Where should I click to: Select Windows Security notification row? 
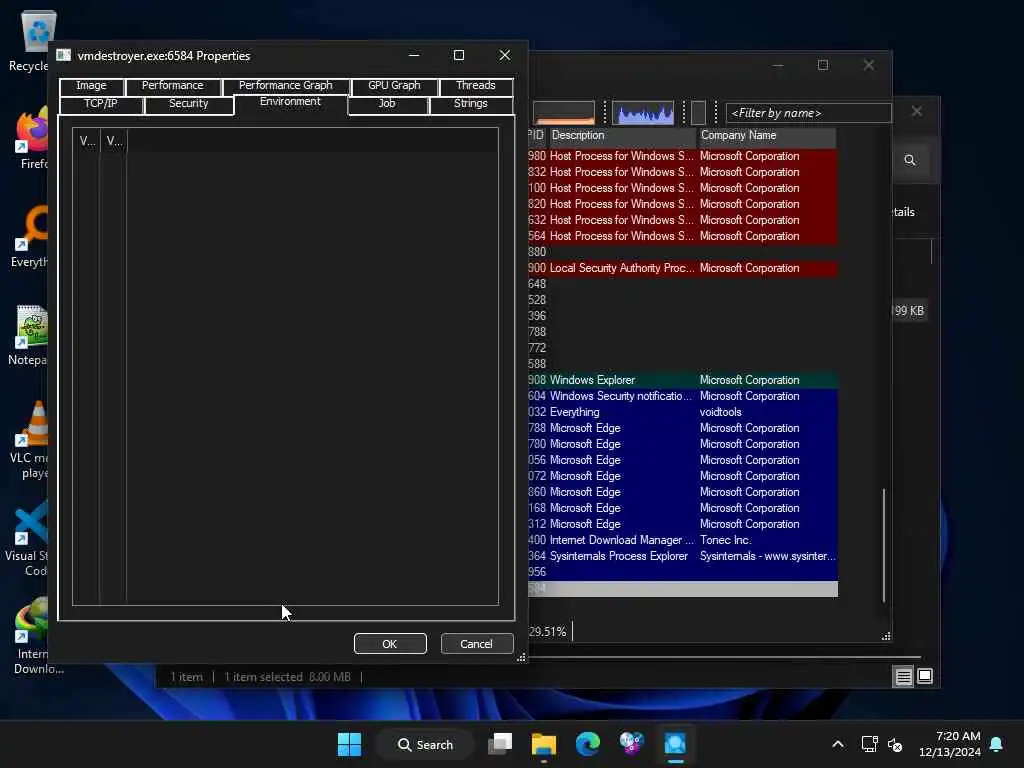(682, 396)
